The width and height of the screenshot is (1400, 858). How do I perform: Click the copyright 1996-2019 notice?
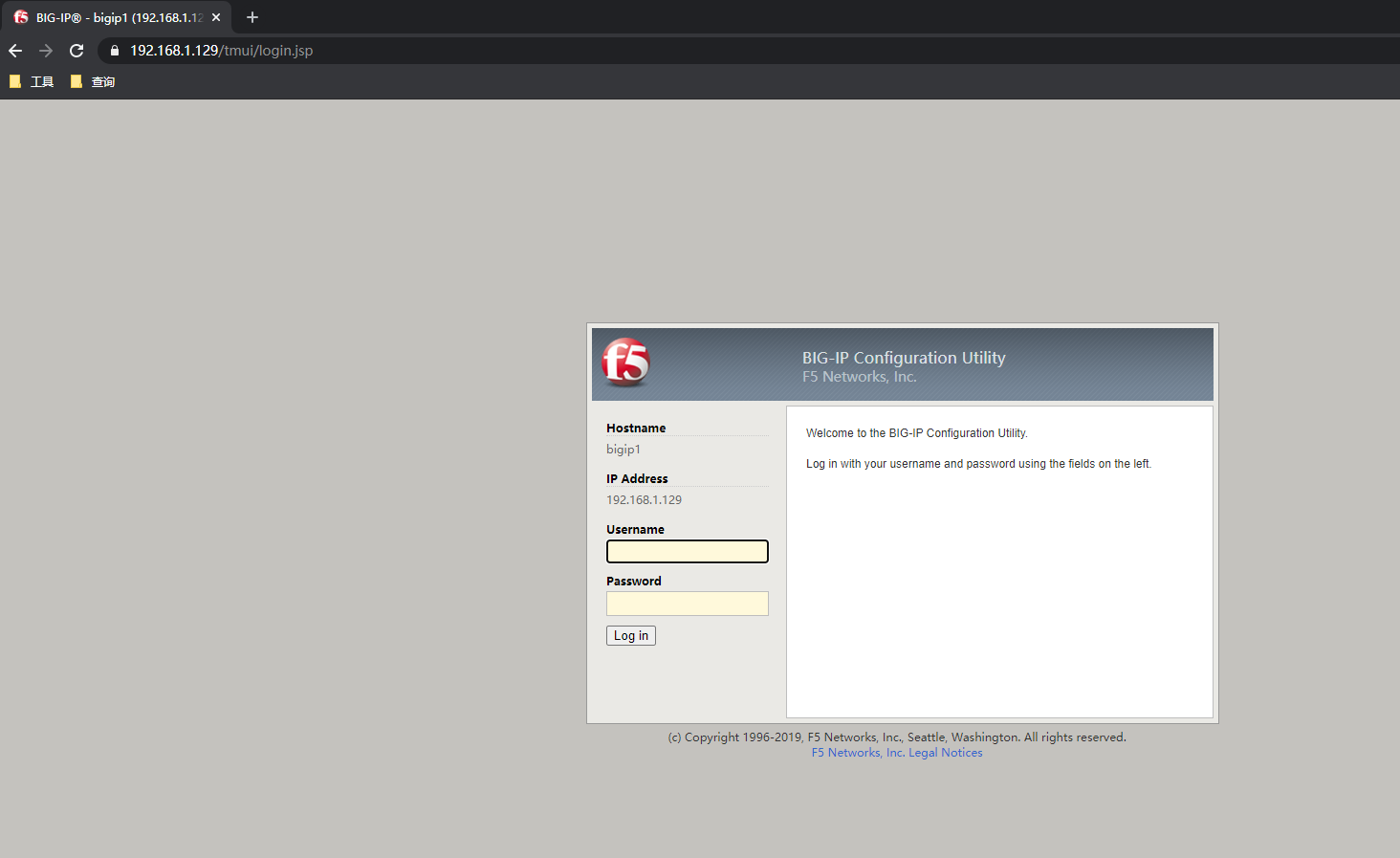(897, 737)
